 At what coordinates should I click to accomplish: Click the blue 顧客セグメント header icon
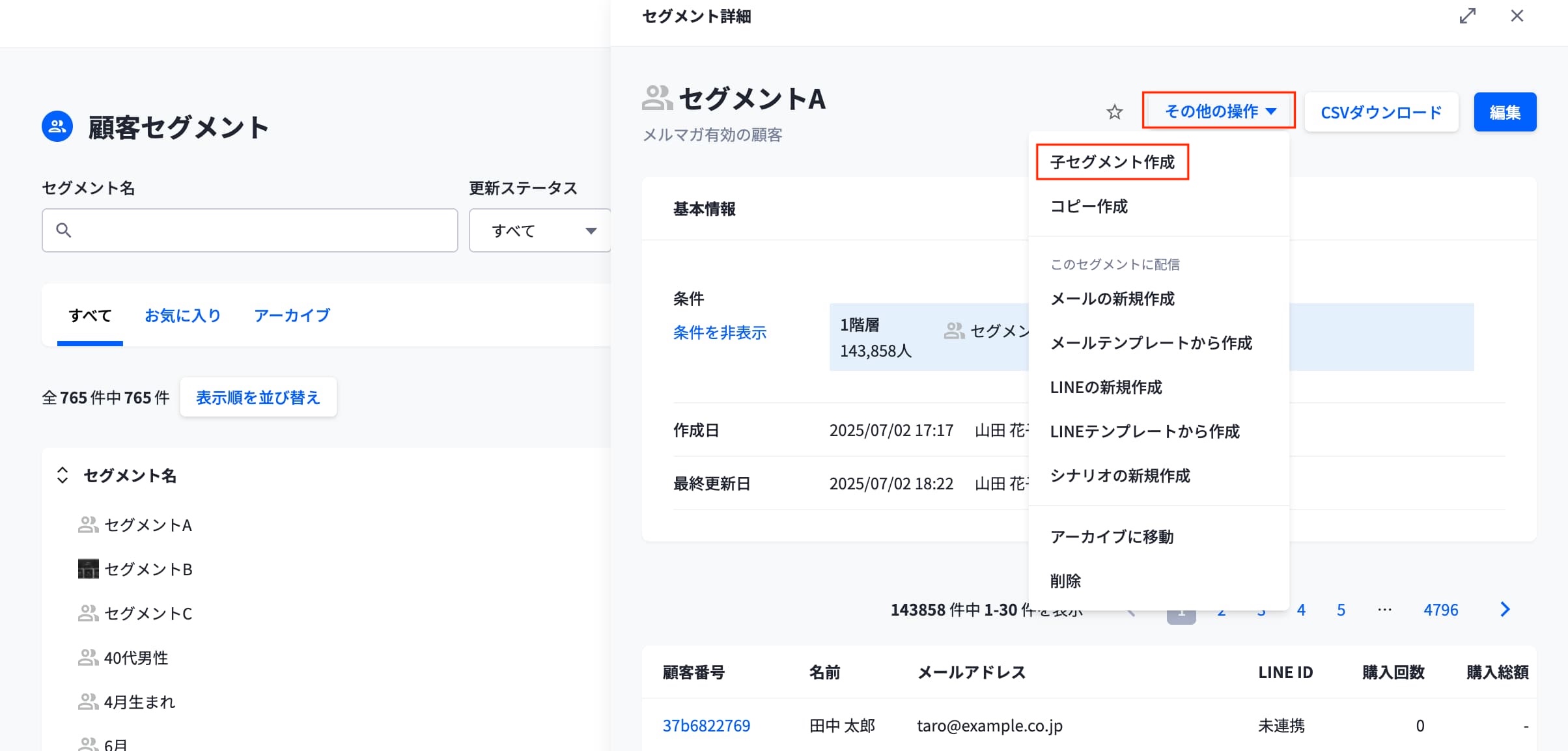pyautogui.click(x=57, y=126)
